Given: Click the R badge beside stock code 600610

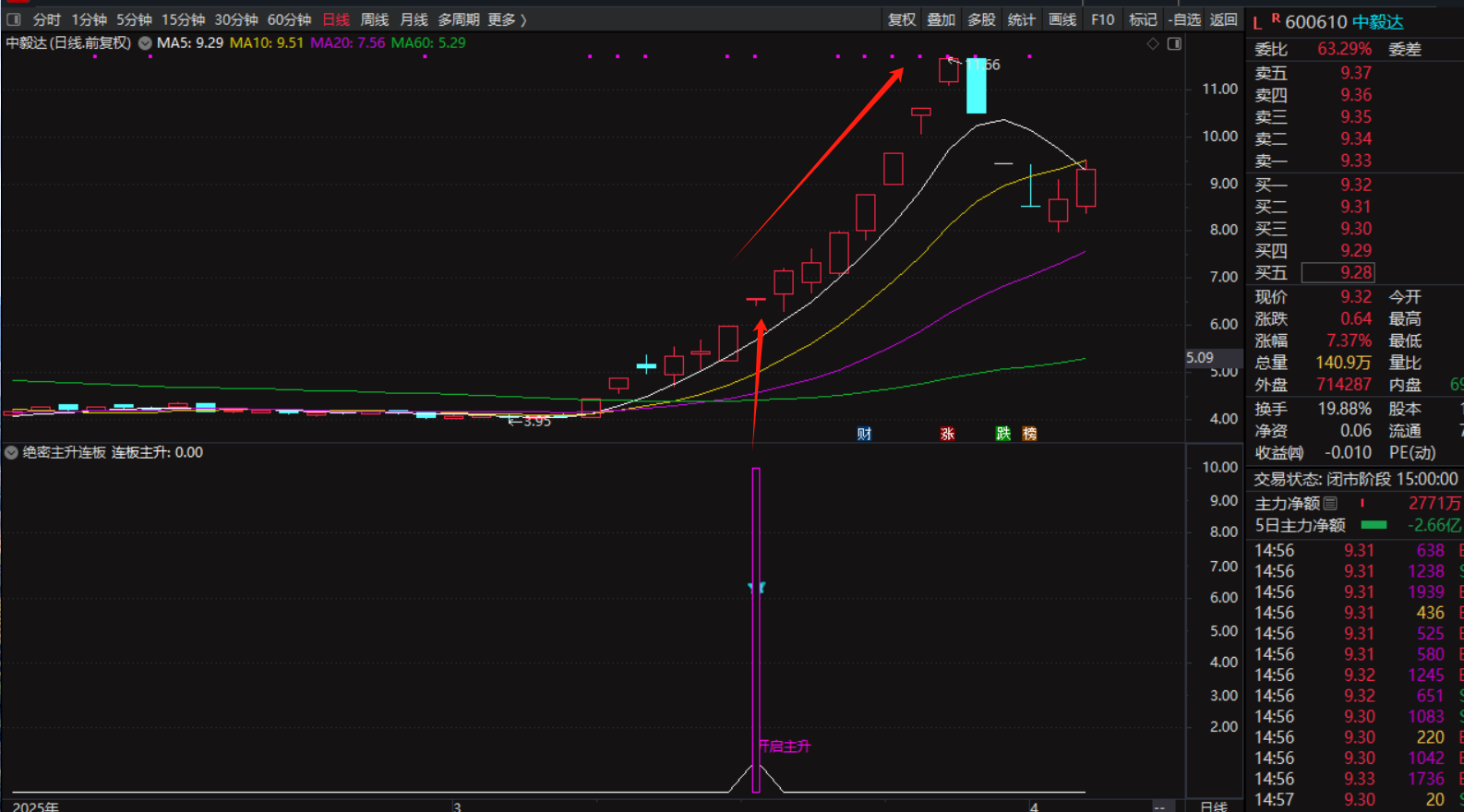Looking at the screenshot, I should [1276, 18].
